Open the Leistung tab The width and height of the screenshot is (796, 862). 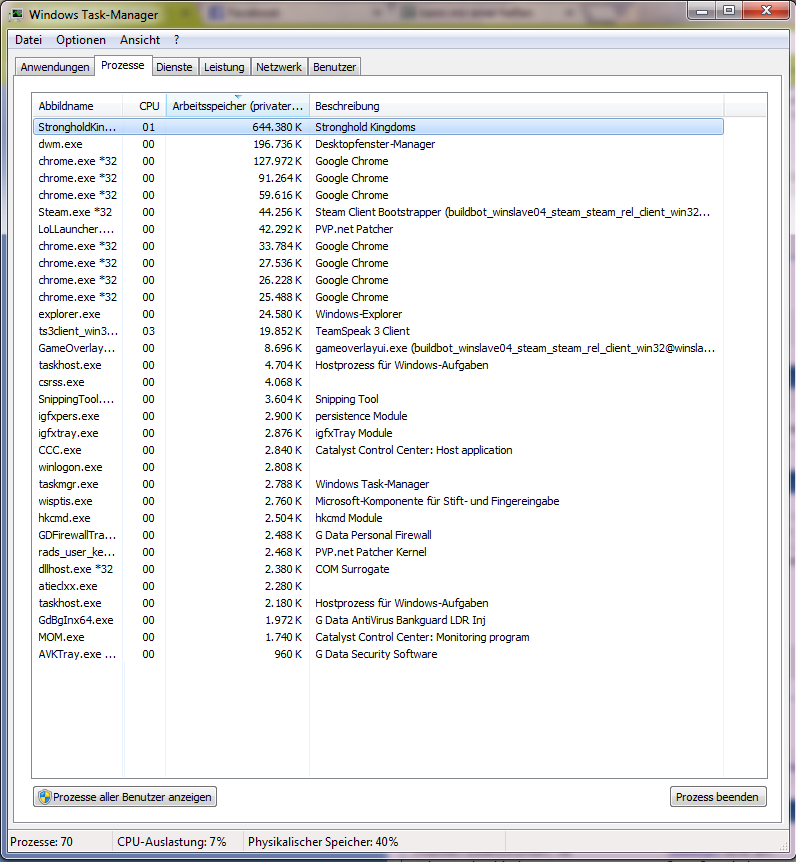pos(224,67)
